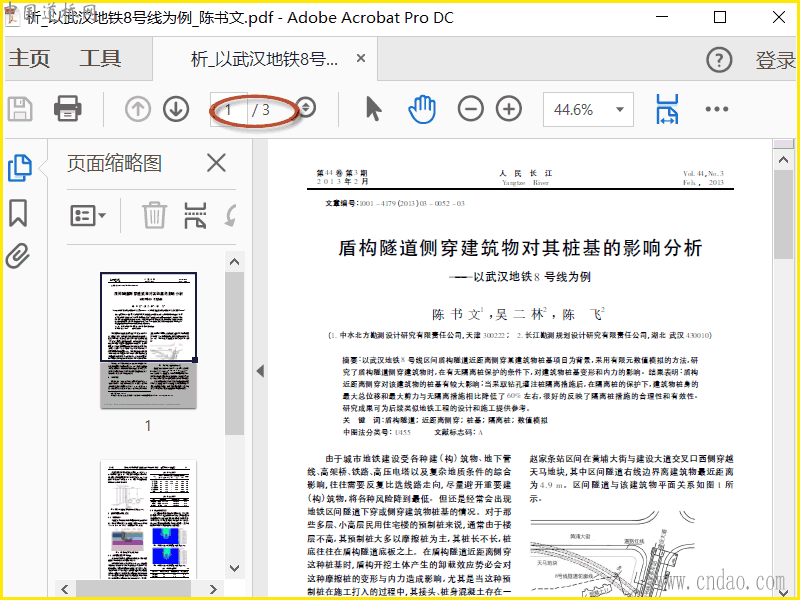Select the arrow Selection tool
This screenshot has height=600, width=800.
(x=374, y=109)
